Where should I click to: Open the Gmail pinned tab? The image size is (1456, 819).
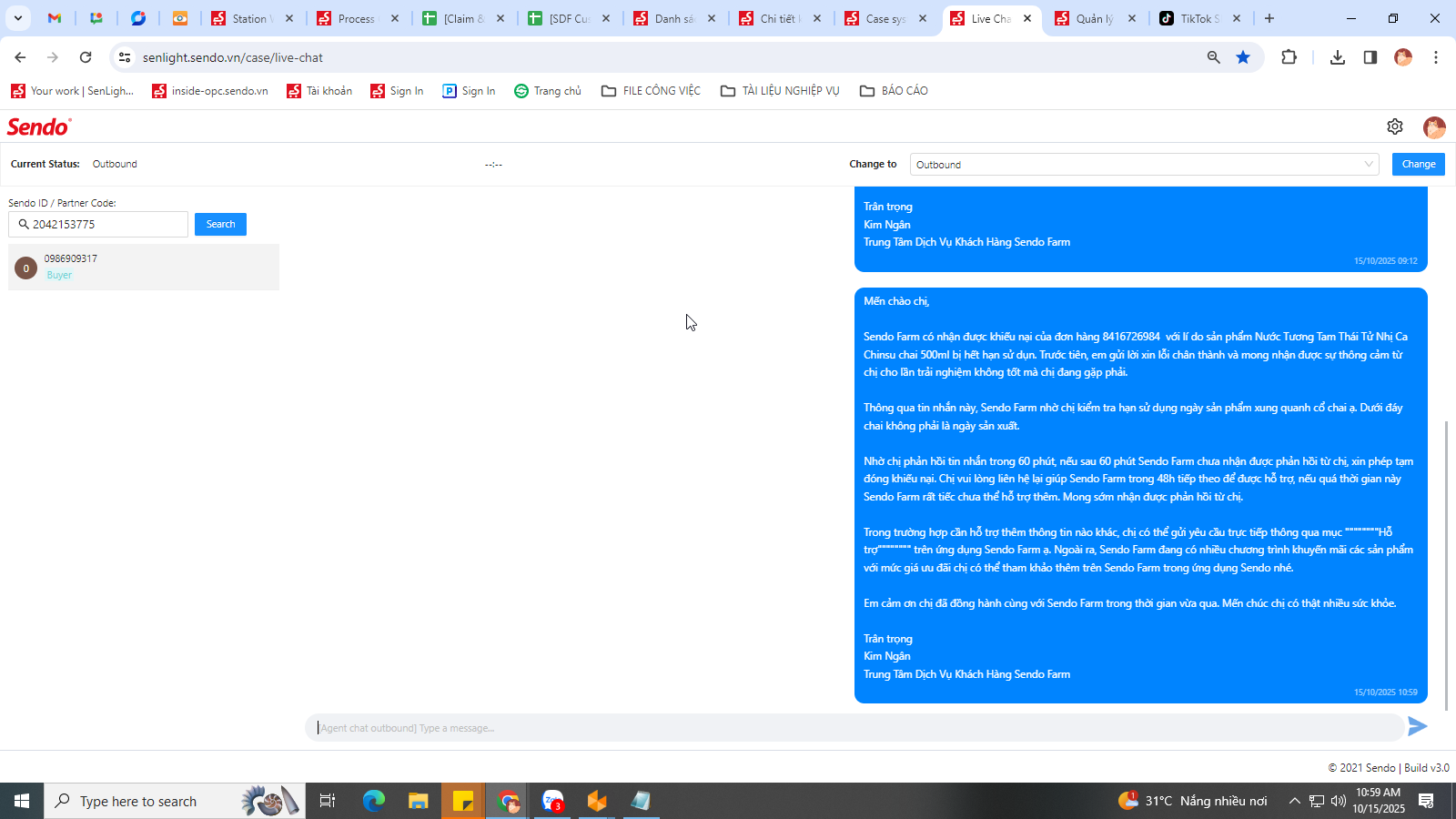(x=55, y=18)
